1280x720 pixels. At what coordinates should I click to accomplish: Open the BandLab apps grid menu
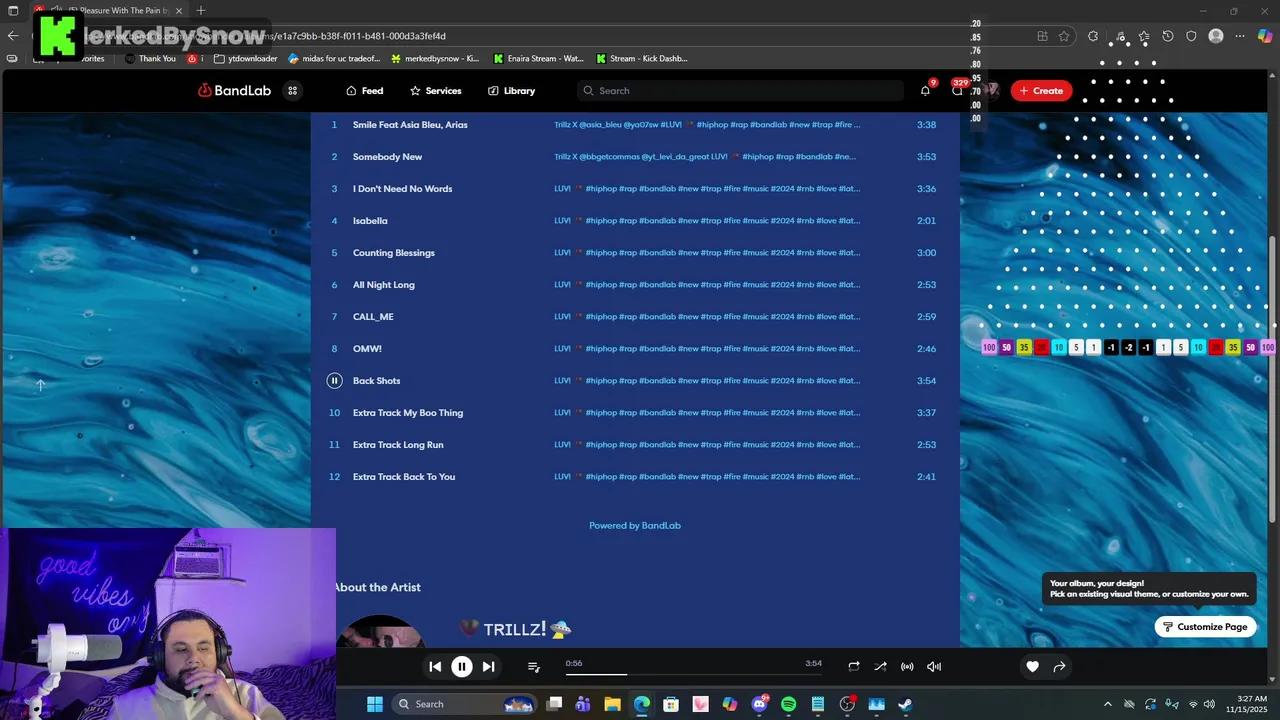pyautogui.click(x=293, y=91)
